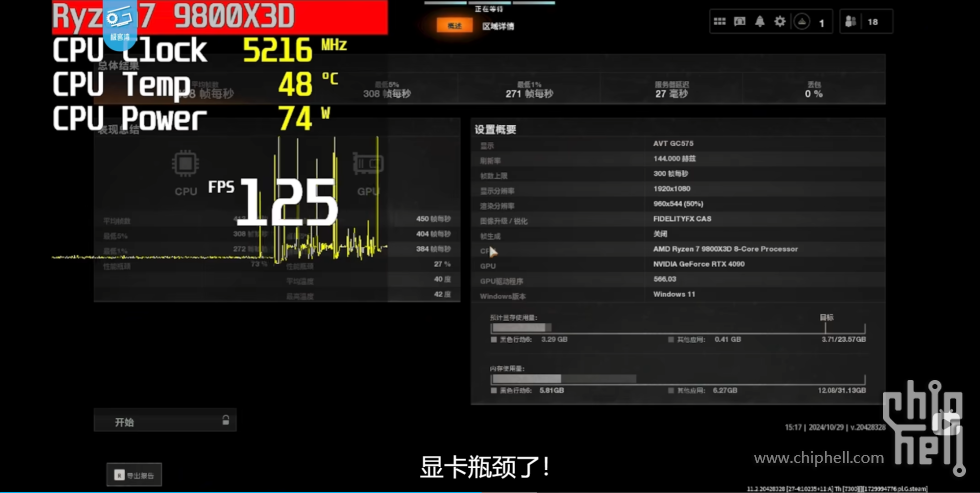Click the 目标 target marker on VRAM bar
Viewport: 980px width, 493px height.
(826, 318)
